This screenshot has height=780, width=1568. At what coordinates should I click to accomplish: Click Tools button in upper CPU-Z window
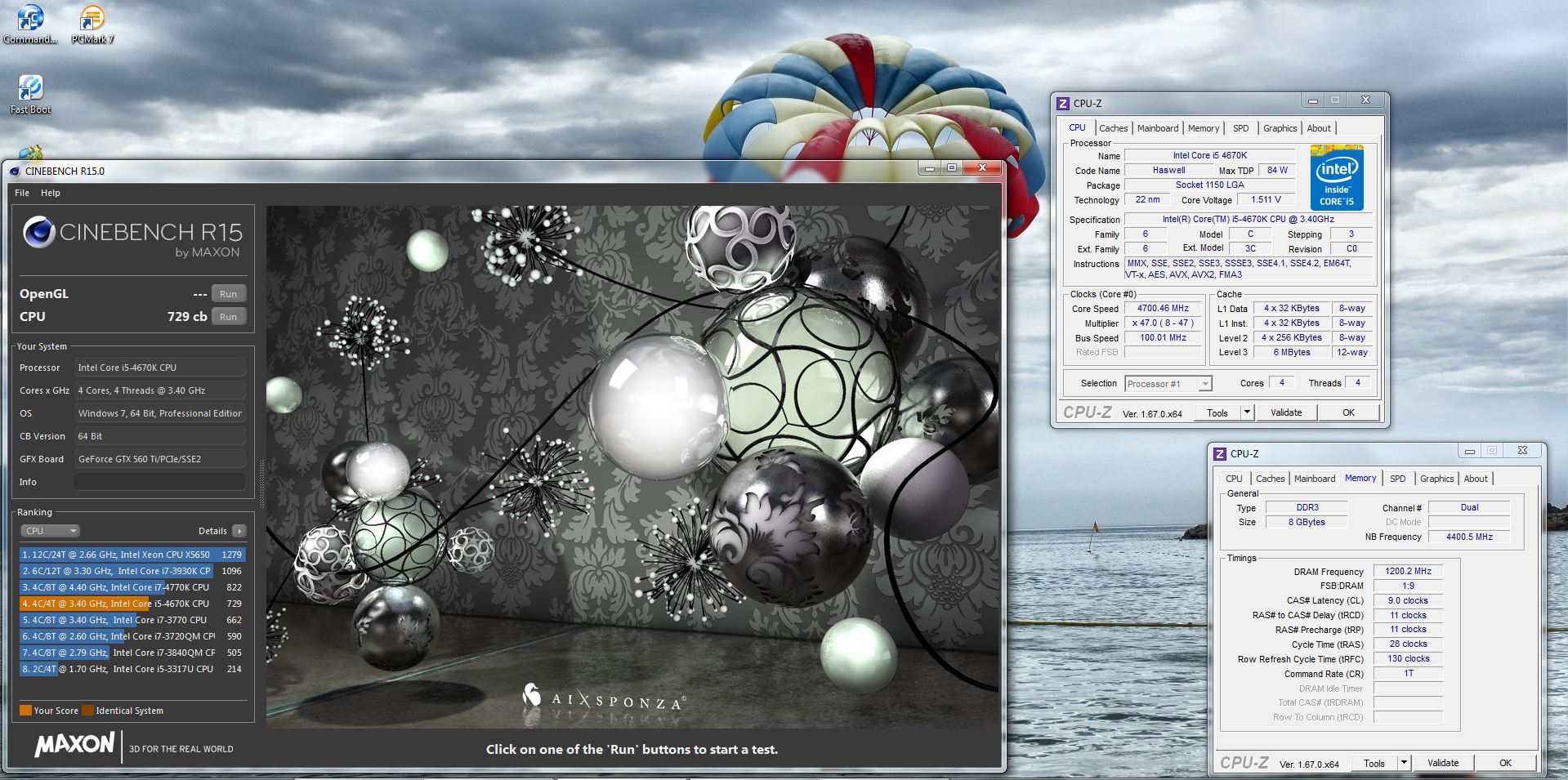1217,412
